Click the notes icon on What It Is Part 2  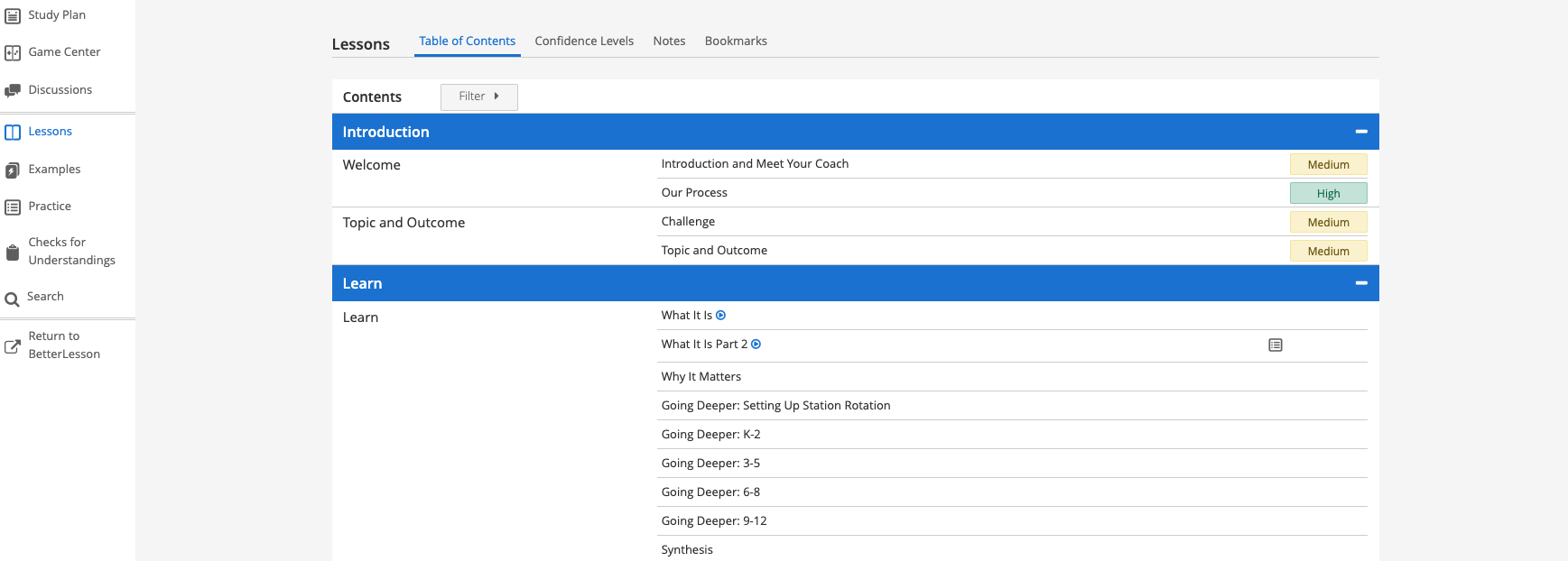click(x=1275, y=345)
